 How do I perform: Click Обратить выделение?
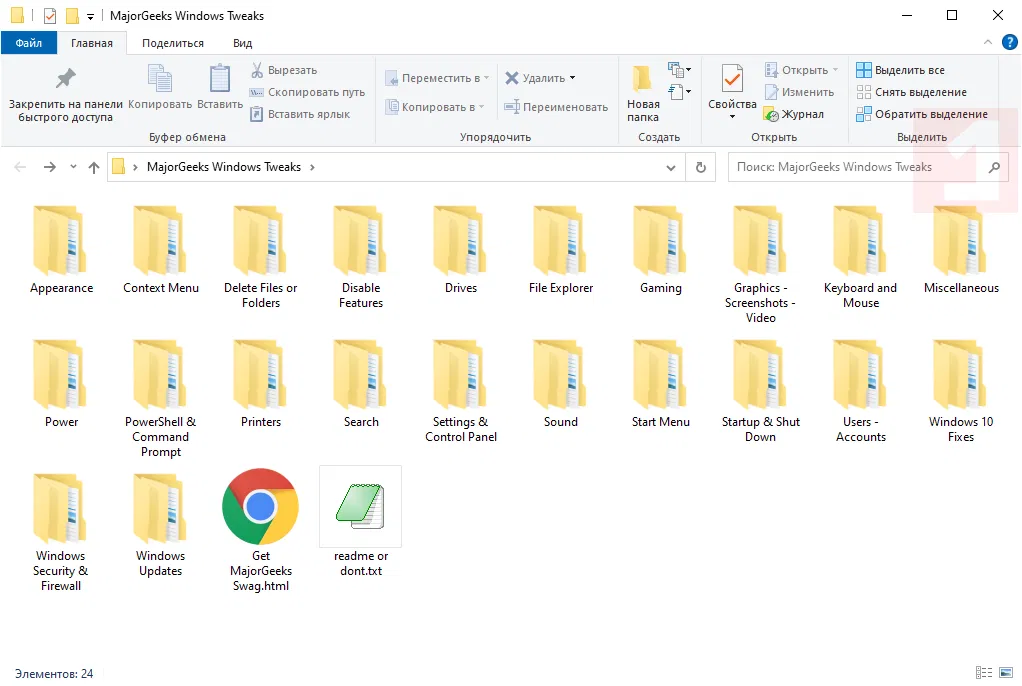coord(922,114)
